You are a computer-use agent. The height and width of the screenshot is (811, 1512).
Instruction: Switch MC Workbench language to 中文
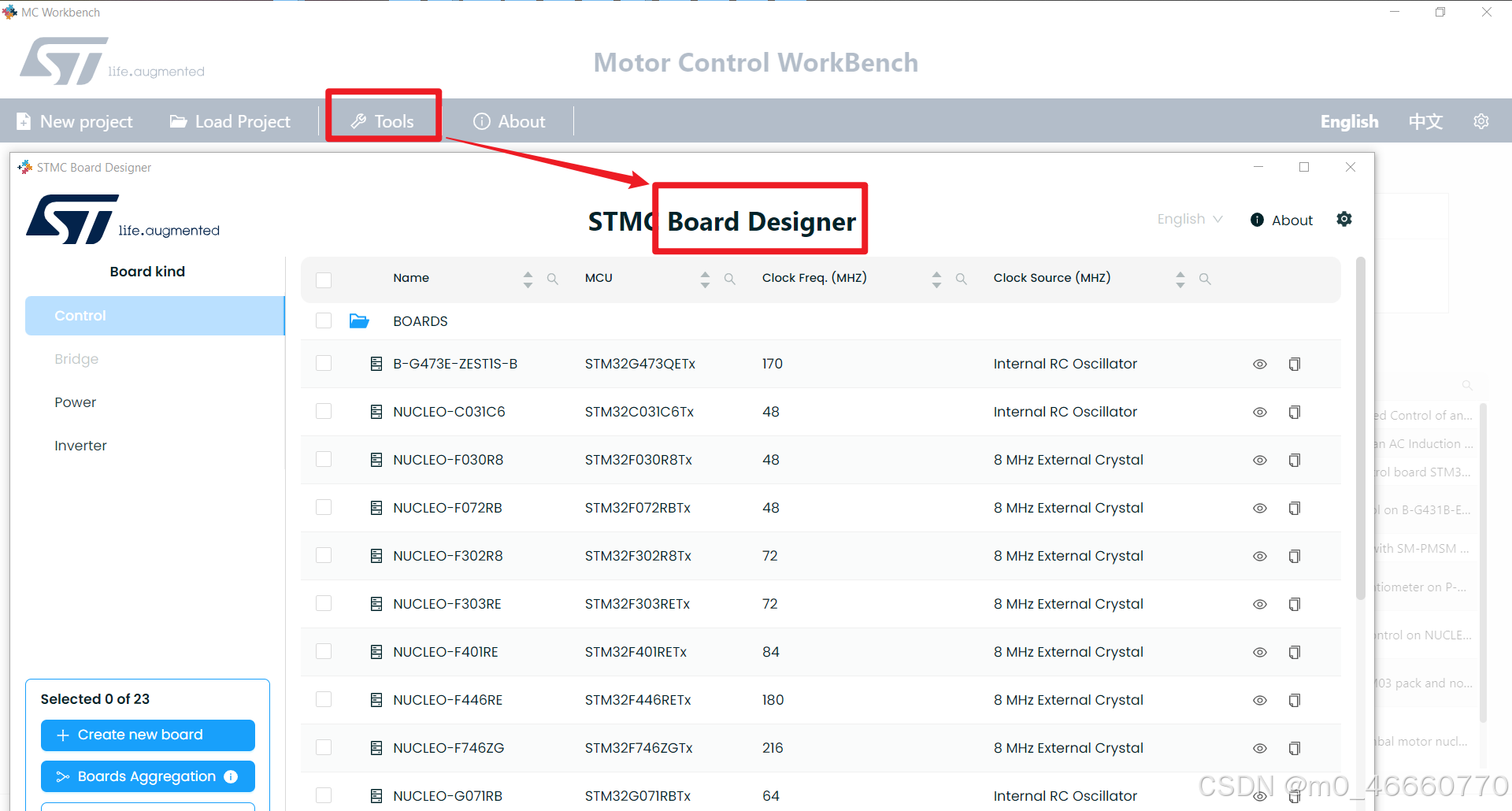(1425, 121)
